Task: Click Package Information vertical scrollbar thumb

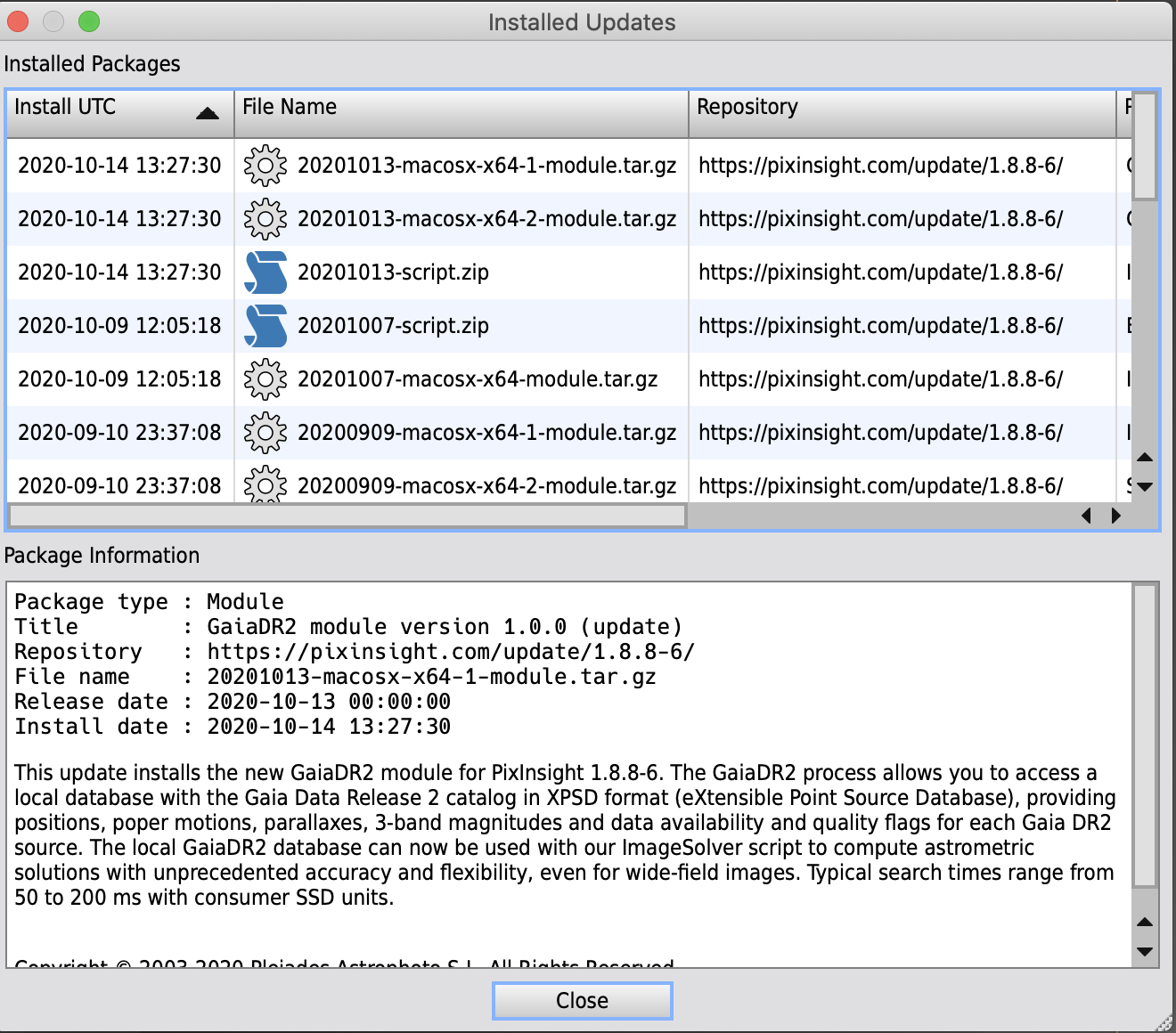Action: [x=1146, y=736]
